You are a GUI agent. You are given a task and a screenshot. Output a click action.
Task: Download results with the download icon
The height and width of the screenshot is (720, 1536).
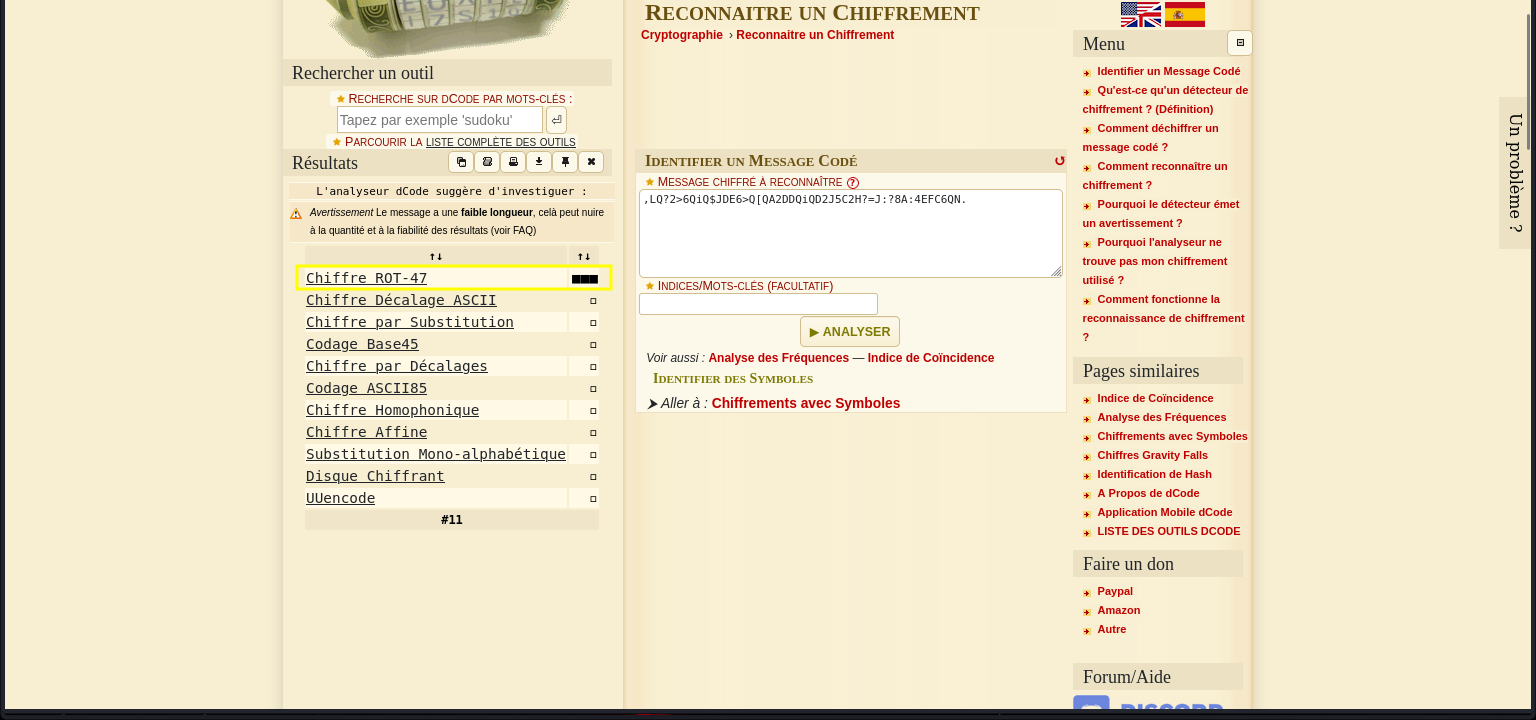click(539, 162)
